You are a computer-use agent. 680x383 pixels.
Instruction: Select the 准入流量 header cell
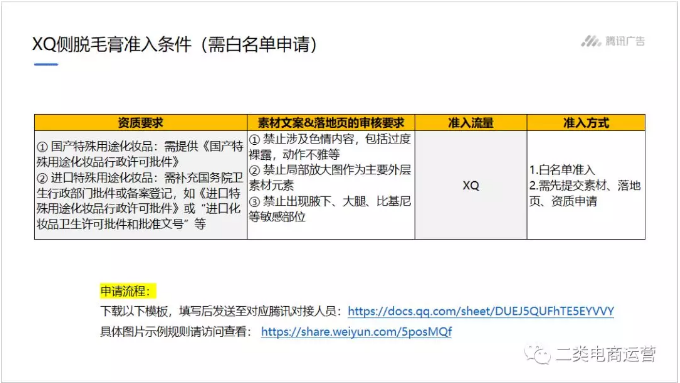(471, 123)
